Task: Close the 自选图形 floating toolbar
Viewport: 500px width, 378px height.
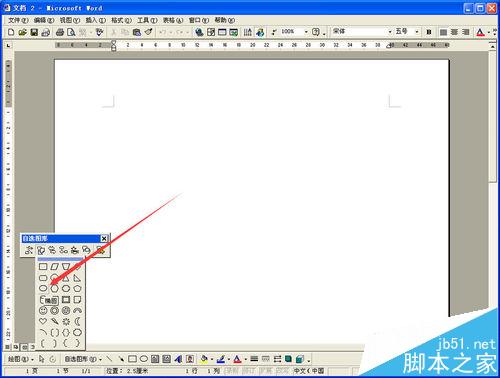Action: [x=104, y=238]
